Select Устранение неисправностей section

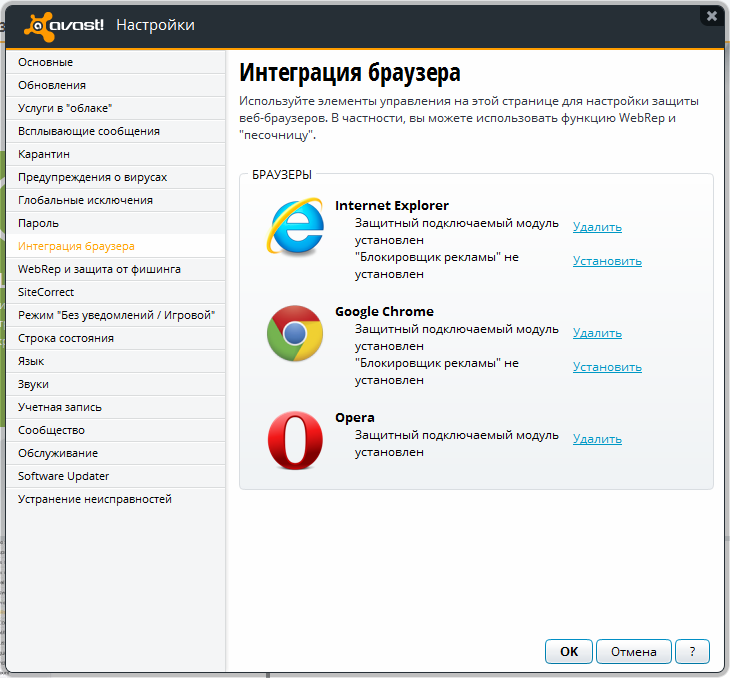[116, 499]
